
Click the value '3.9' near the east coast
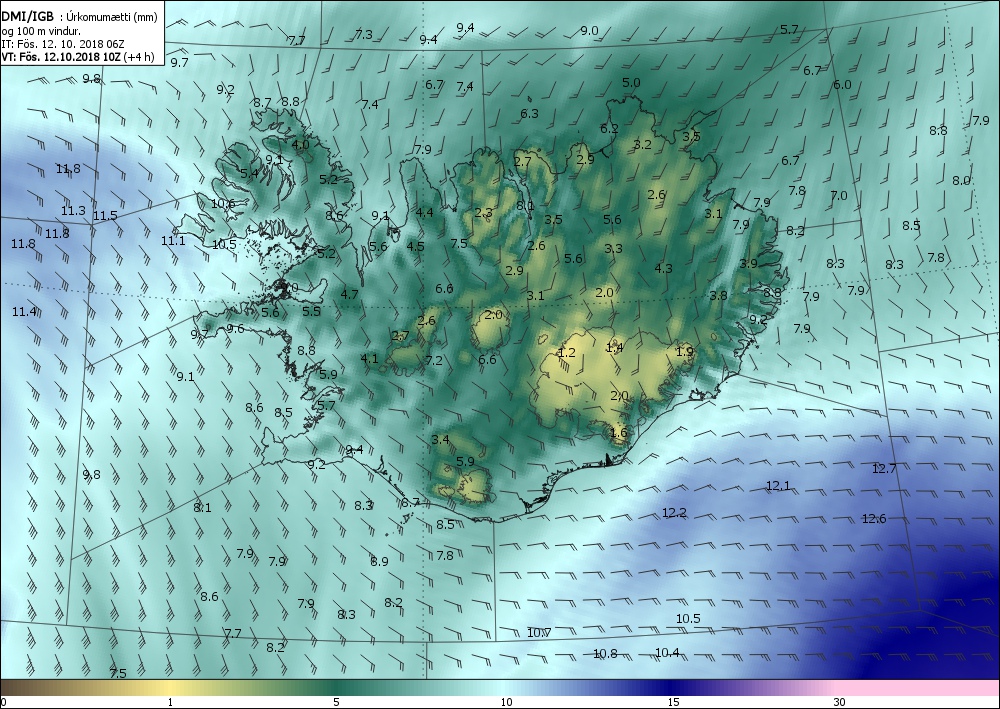coord(749,263)
